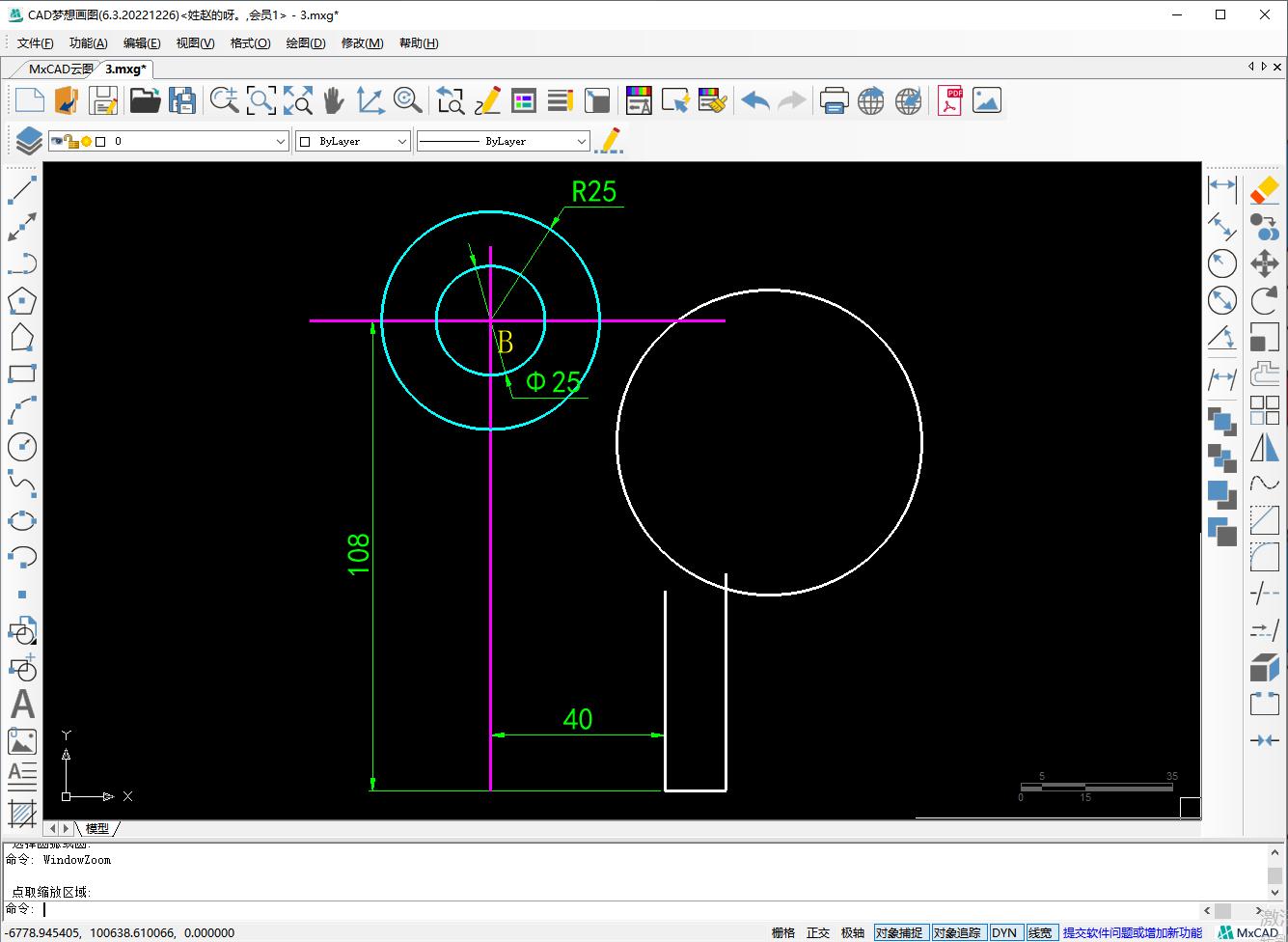The image size is (1288, 942).
Task: Open the single-line Text tool
Action: tap(22, 705)
